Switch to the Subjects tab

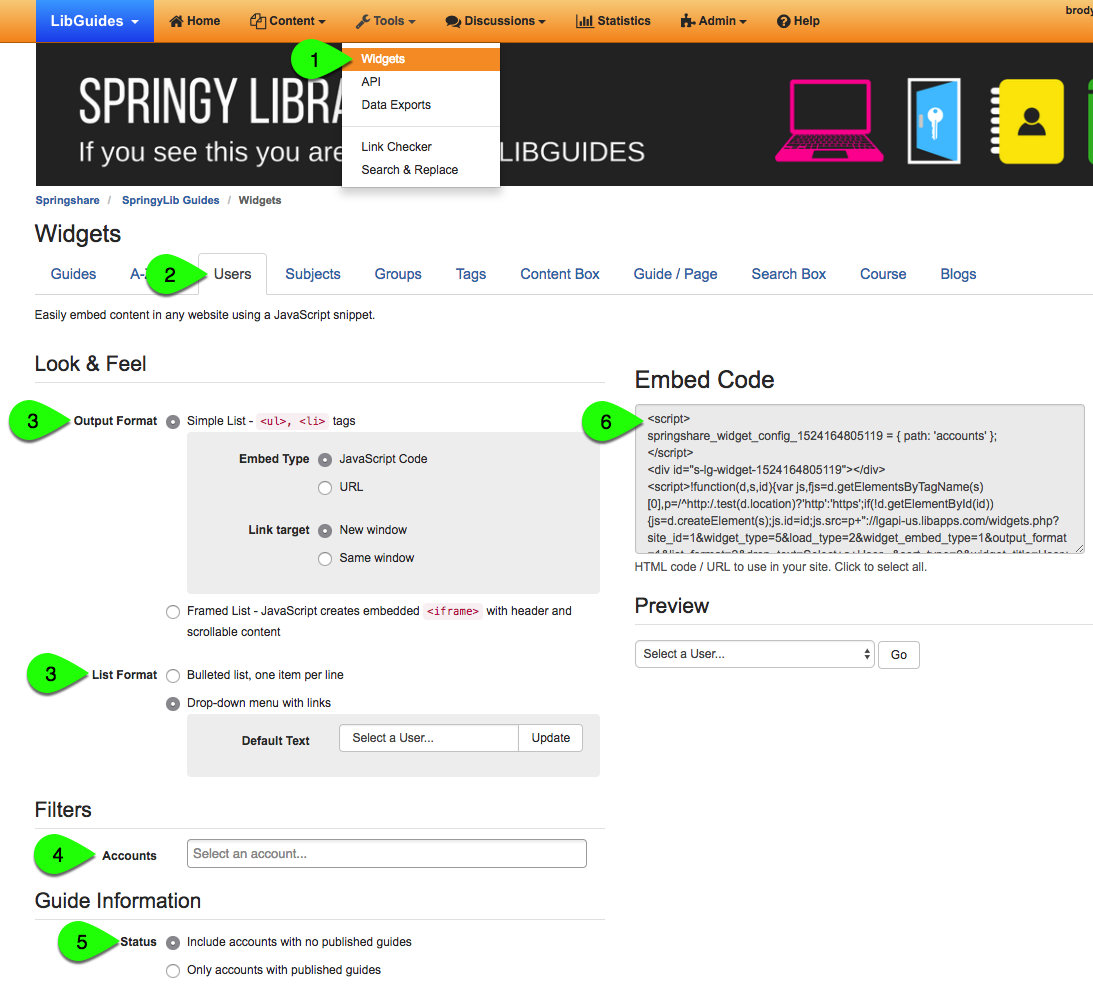(x=312, y=275)
